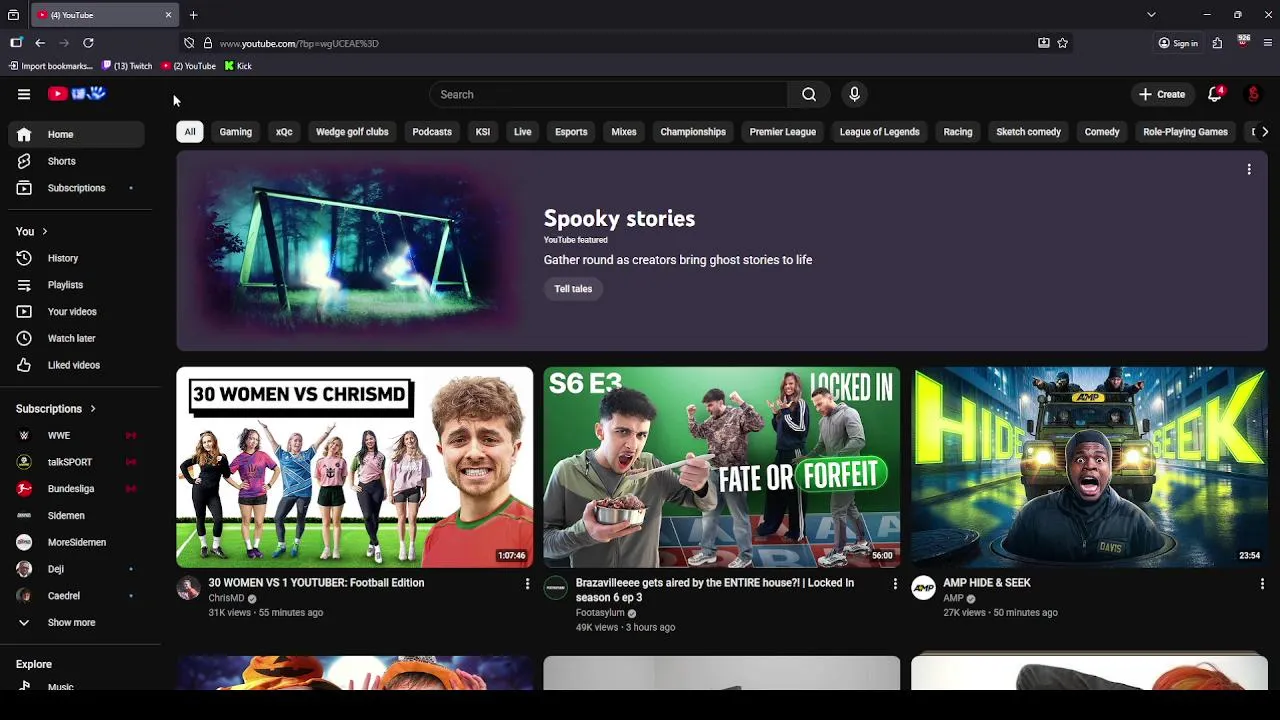This screenshot has height=720, width=1280.
Task: Click the browser address bar URL
Action: [x=299, y=43]
